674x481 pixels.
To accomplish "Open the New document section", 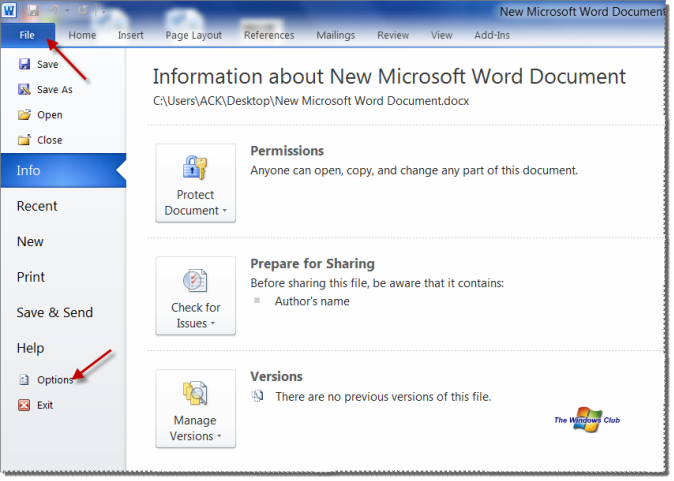I will click(30, 242).
